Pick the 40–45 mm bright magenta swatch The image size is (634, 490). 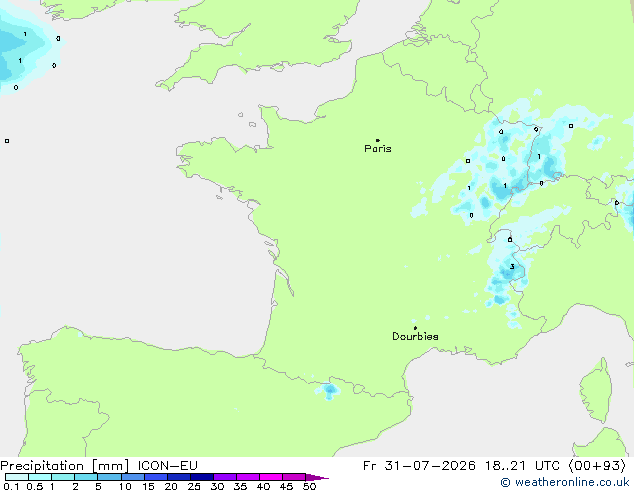pyautogui.click(x=271, y=477)
